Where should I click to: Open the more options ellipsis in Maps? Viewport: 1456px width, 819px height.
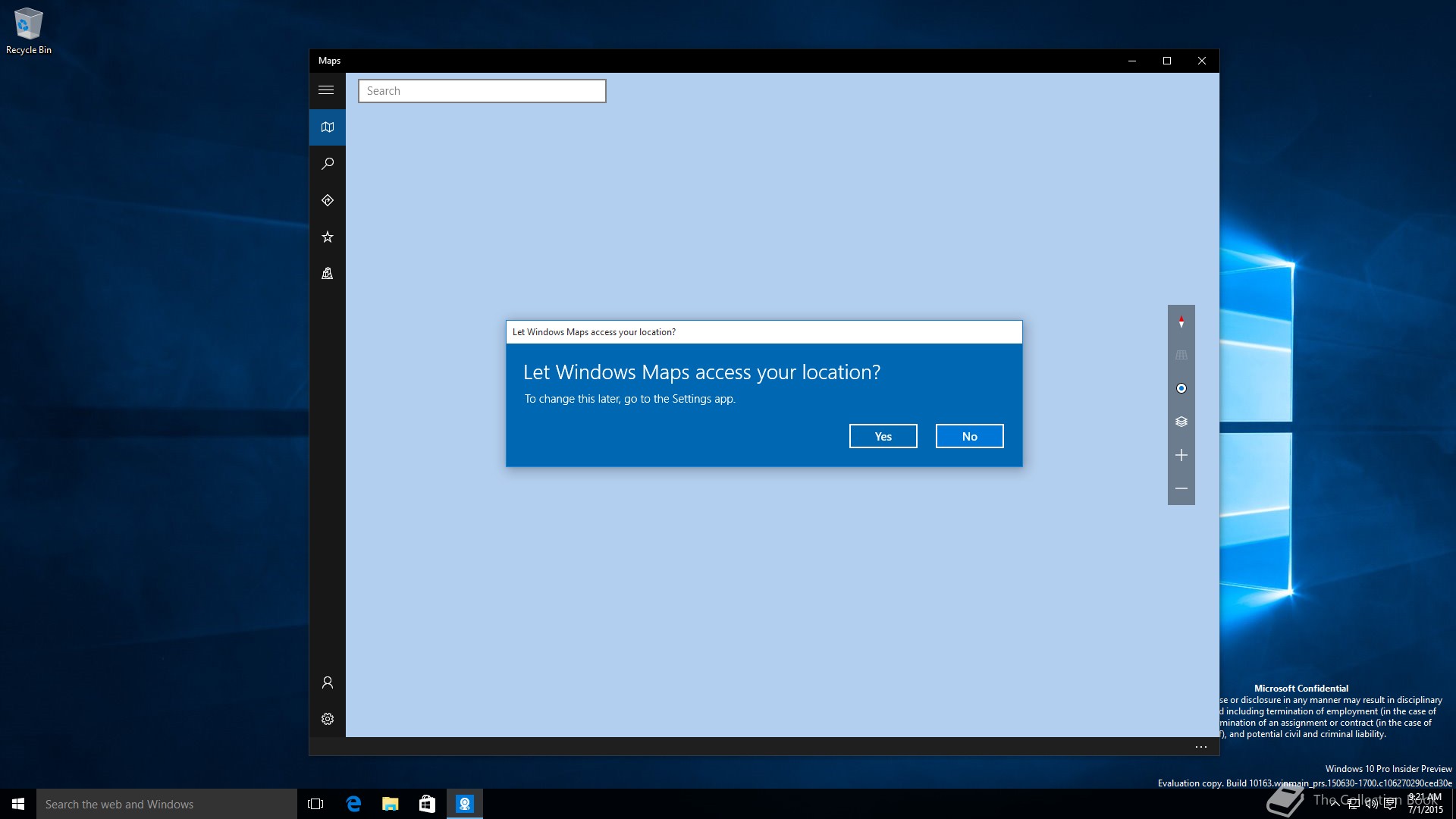[x=1200, y=747]
